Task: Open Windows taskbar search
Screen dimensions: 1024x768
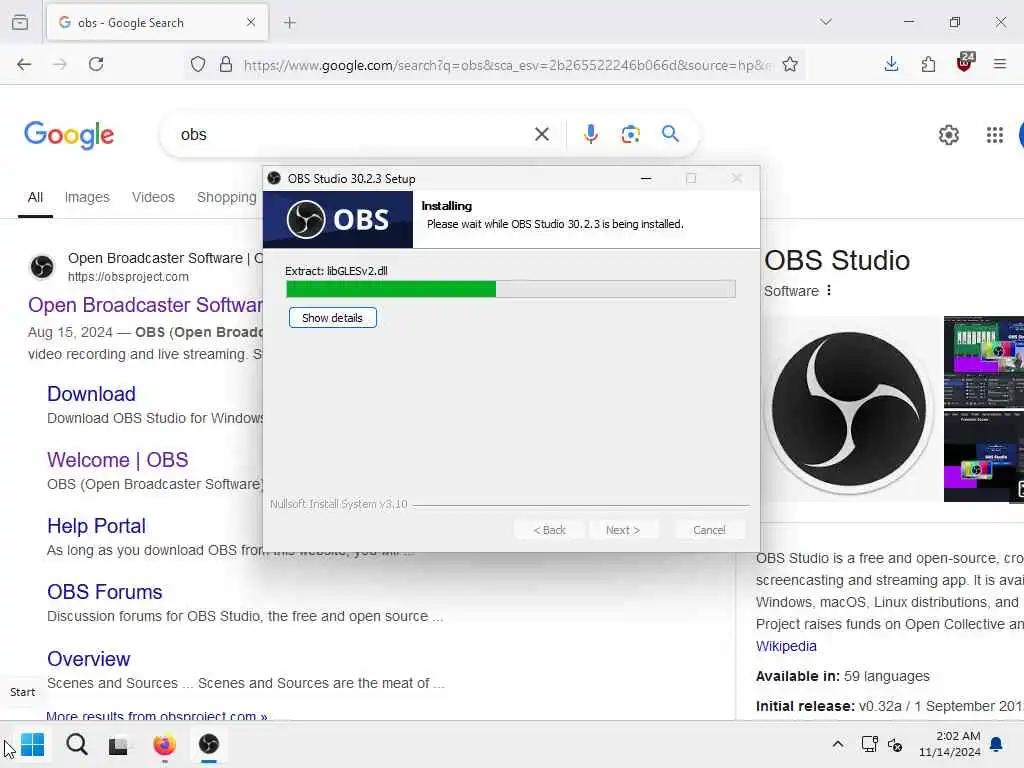Action: click(76, 744)
